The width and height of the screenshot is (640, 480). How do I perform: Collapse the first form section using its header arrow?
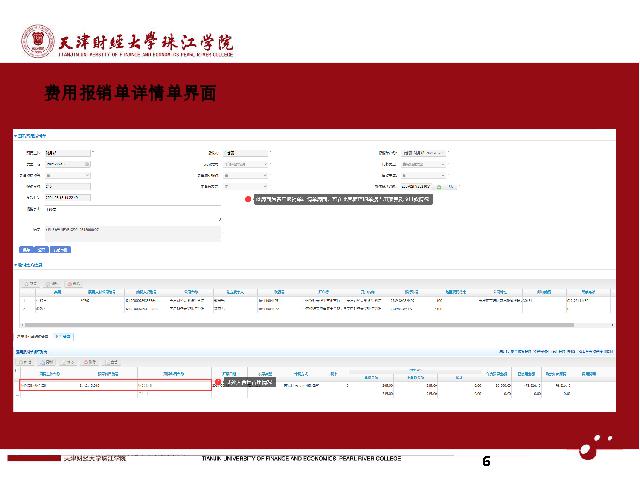pos(15,133)
